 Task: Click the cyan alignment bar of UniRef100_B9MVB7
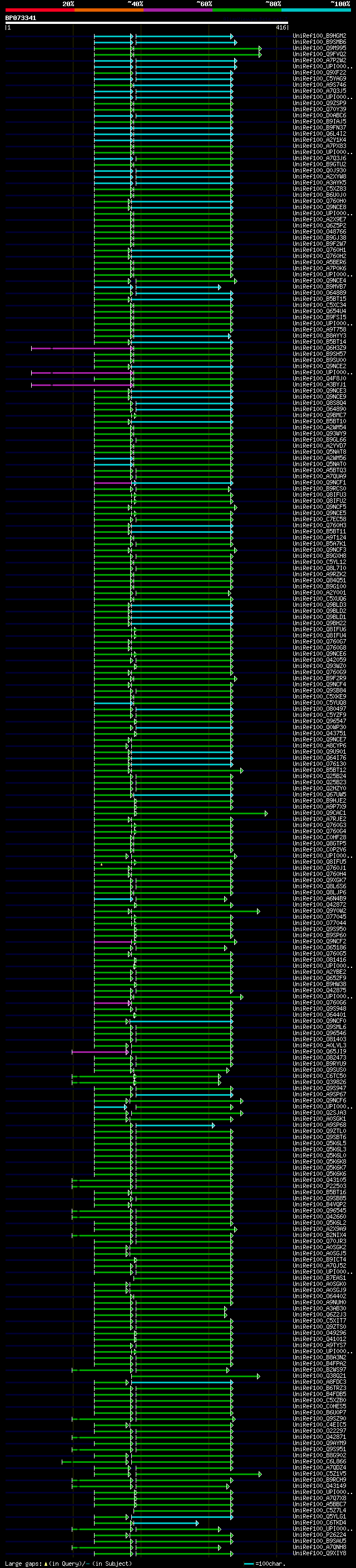point(177,288)
